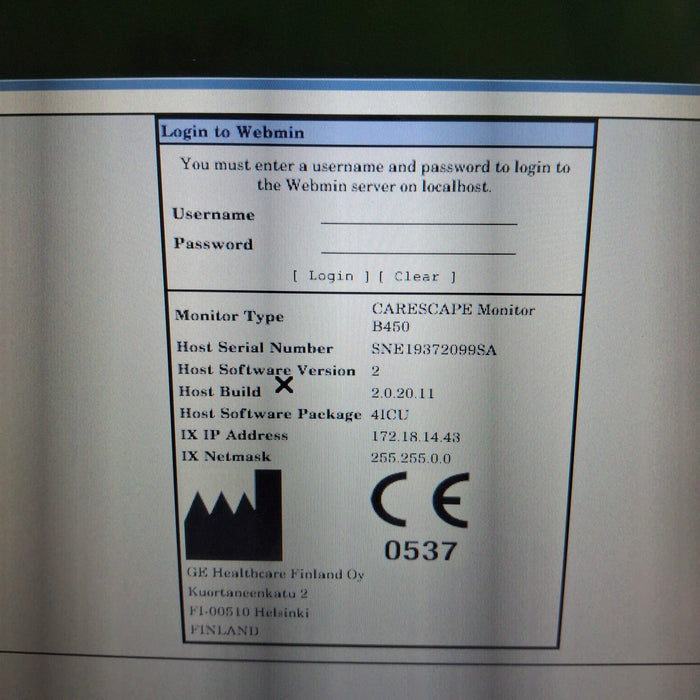Click the CE conformity mark

coord(420,500)
